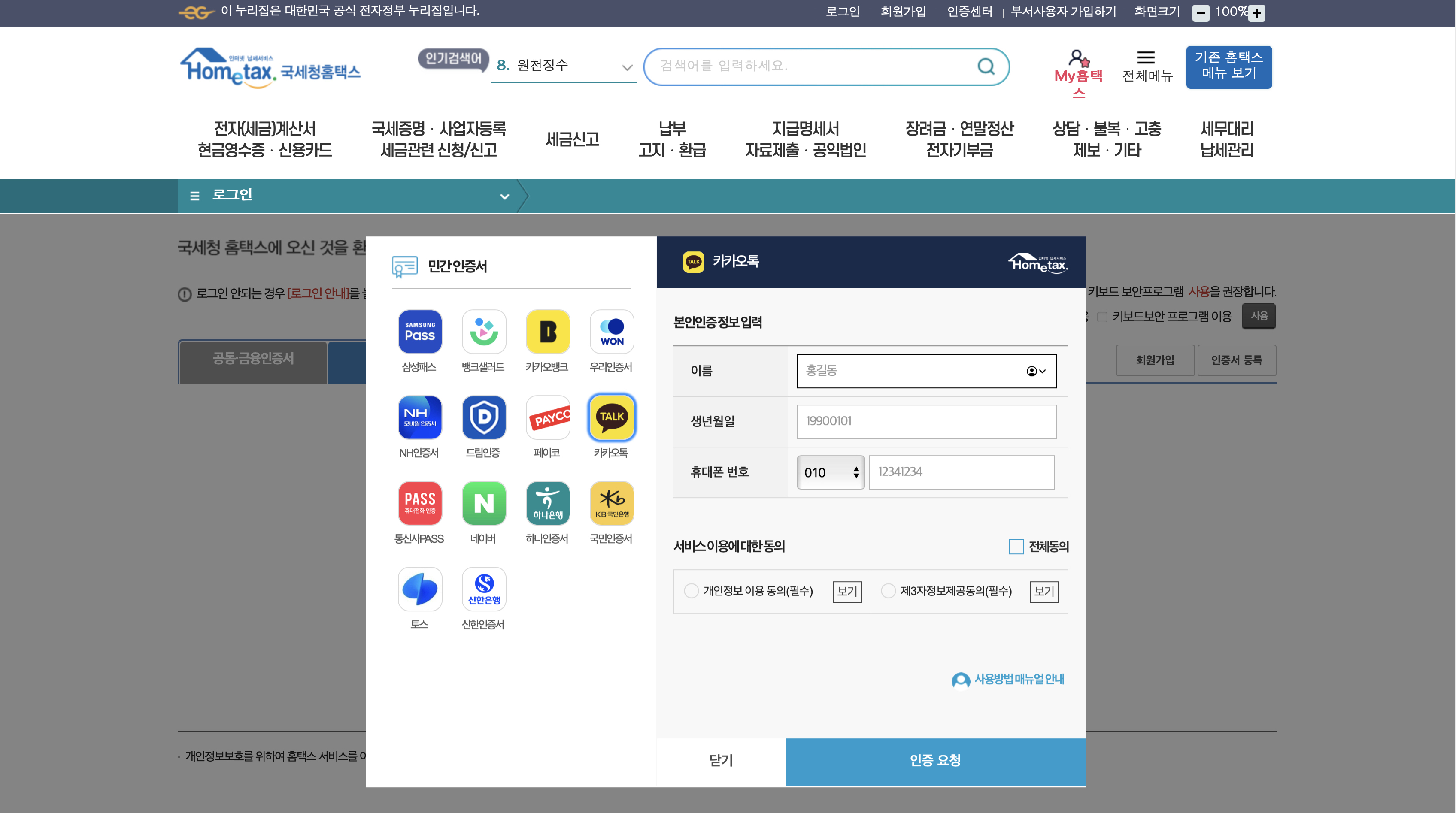Open 국세증명·사업자등록 menu
1456x813 pixels.
[439, 139]
